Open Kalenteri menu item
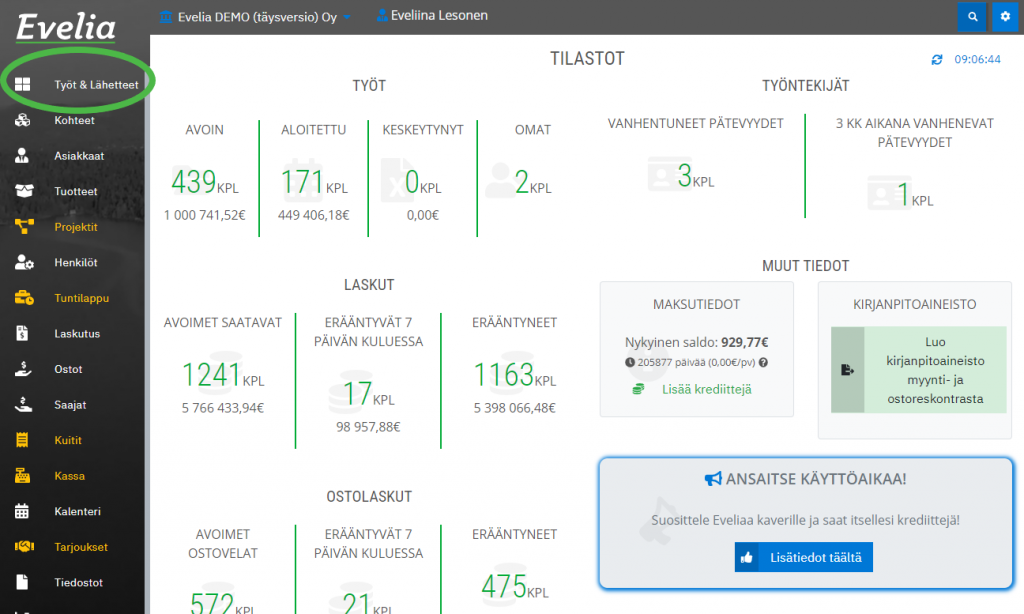Image resolution: width=1024 pixels, height=614 pixels. pos(77,511)
